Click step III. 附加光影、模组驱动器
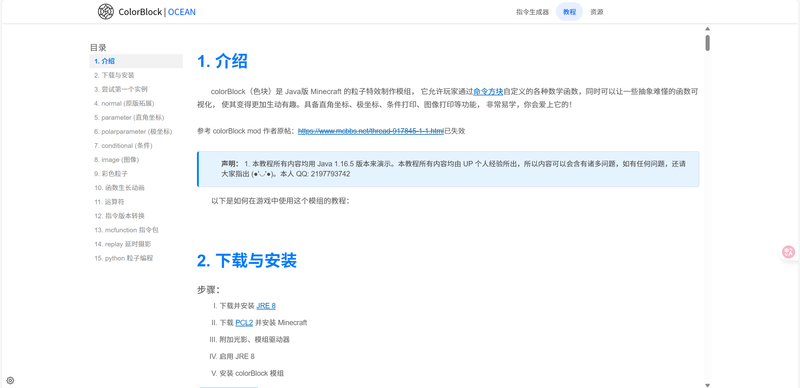 pyautogui.click(x=249, y=340)
